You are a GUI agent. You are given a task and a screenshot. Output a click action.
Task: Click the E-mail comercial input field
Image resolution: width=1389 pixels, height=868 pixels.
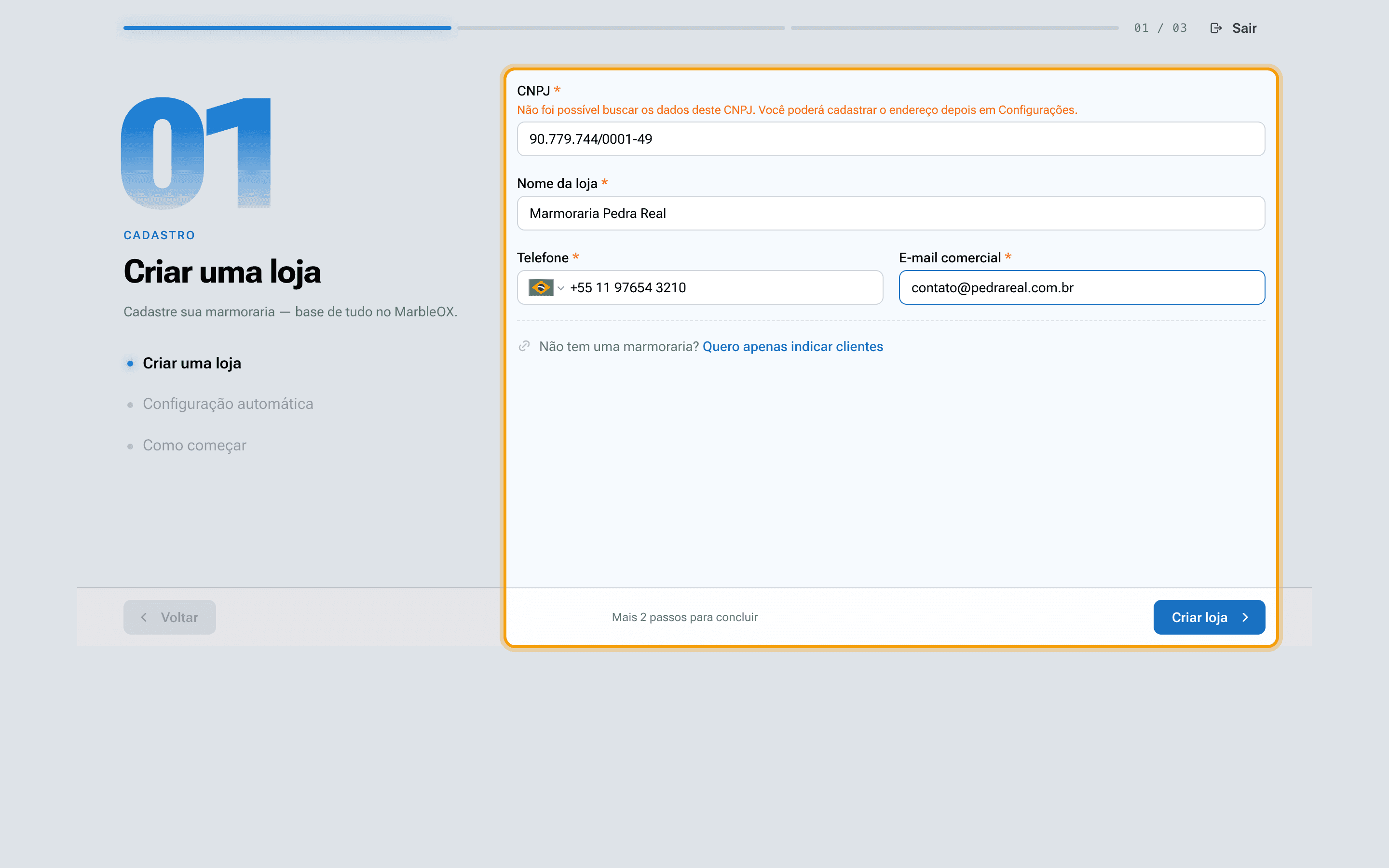coord(1081,287)
